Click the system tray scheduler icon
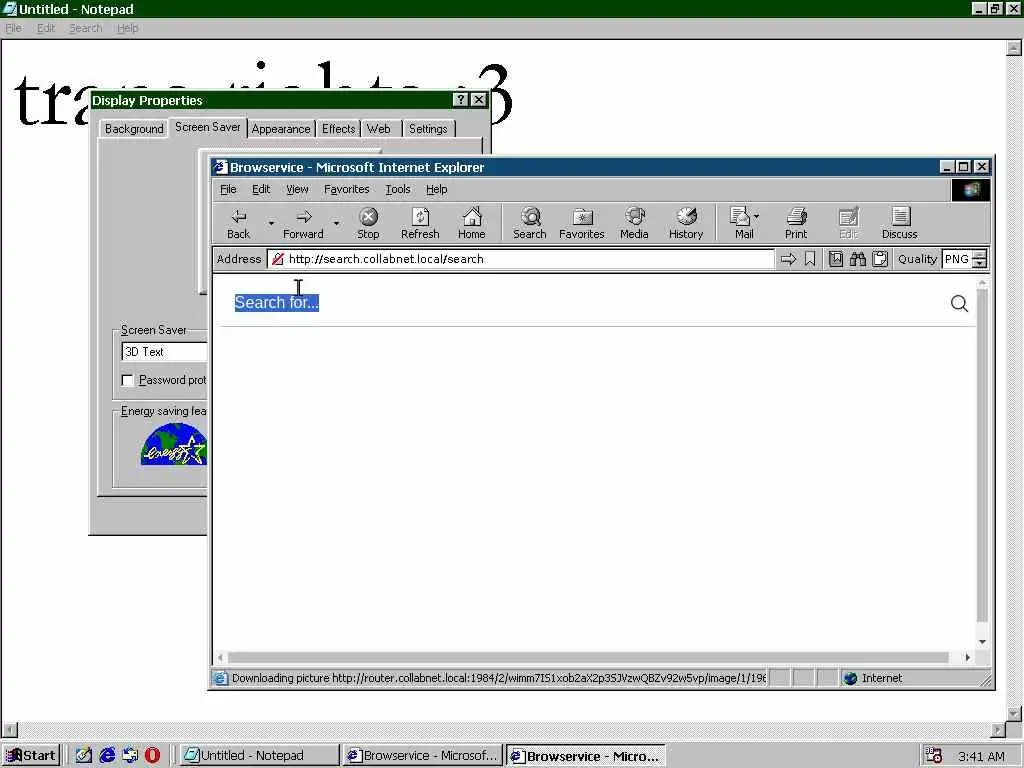Viewport: 1024px width, 768px height. (x=934, y=756)
